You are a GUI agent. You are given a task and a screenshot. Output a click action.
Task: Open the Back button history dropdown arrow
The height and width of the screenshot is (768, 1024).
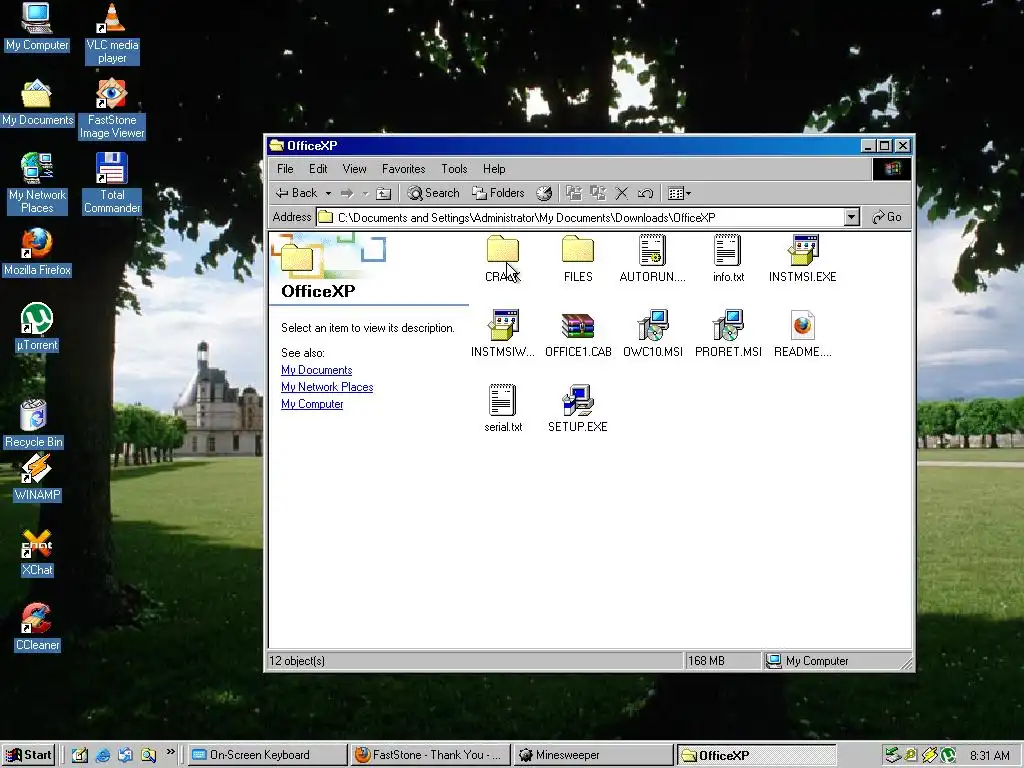coord(328,193)
